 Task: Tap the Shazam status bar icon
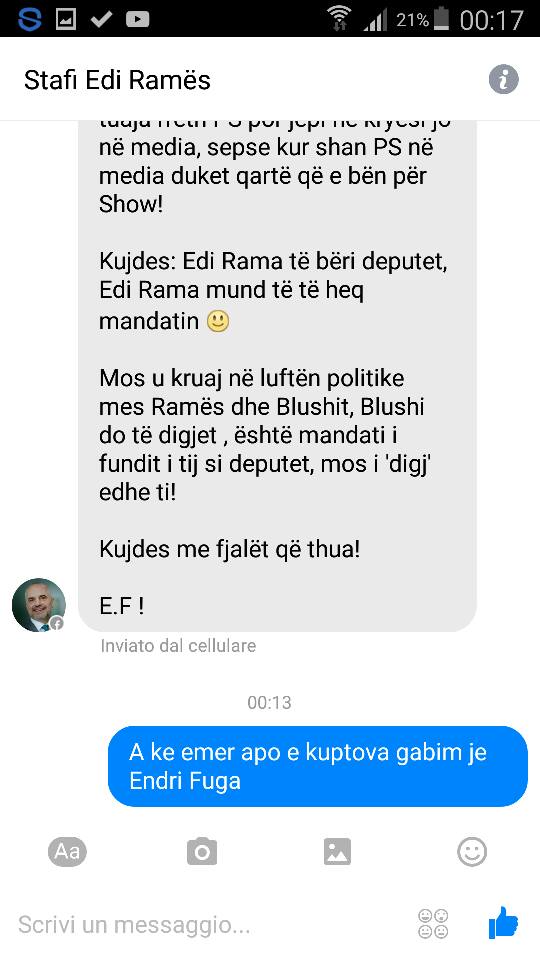click(29, 20)
